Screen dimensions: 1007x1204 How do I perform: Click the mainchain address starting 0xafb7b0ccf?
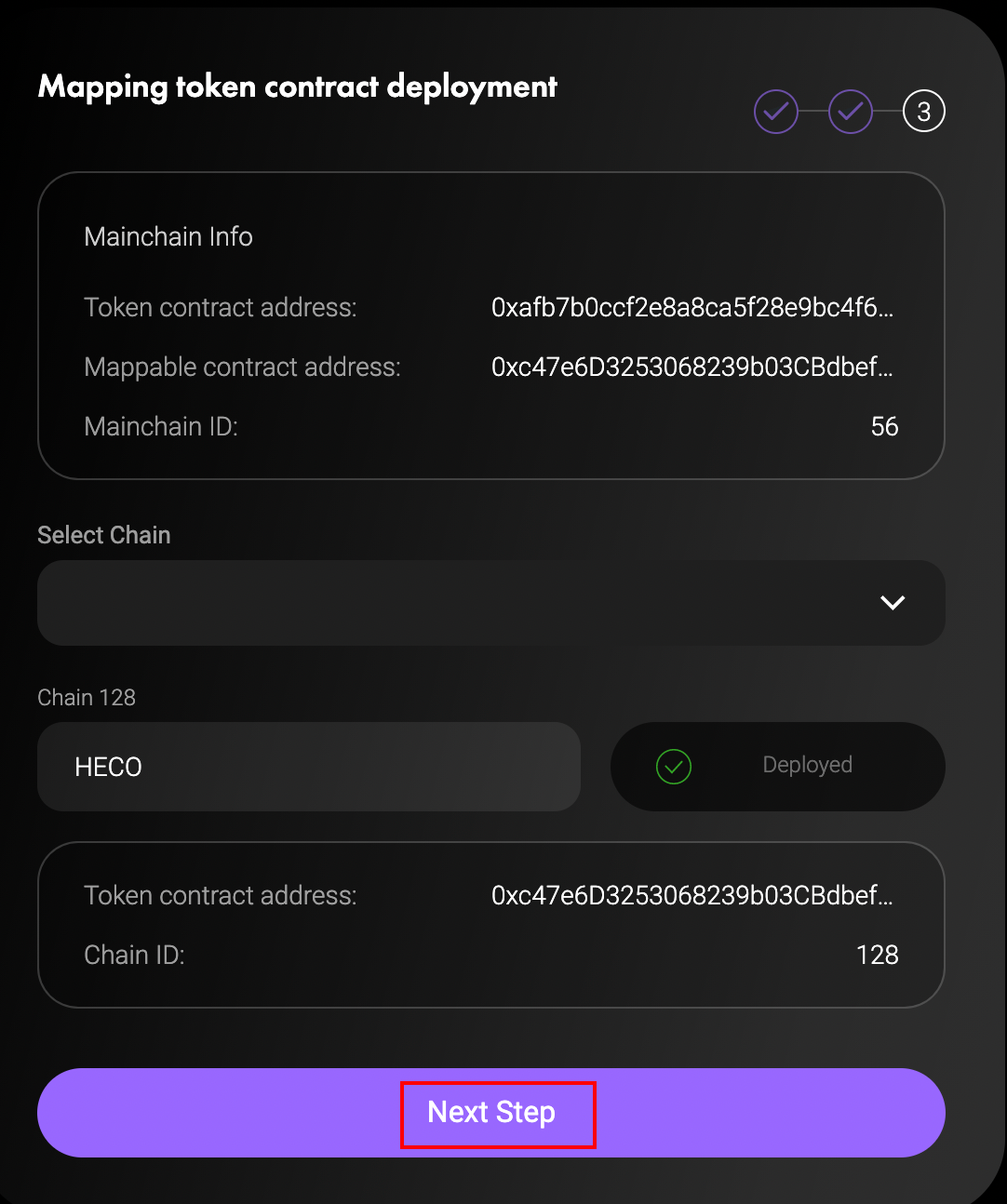pyautogui.click(x=691, y=307)
